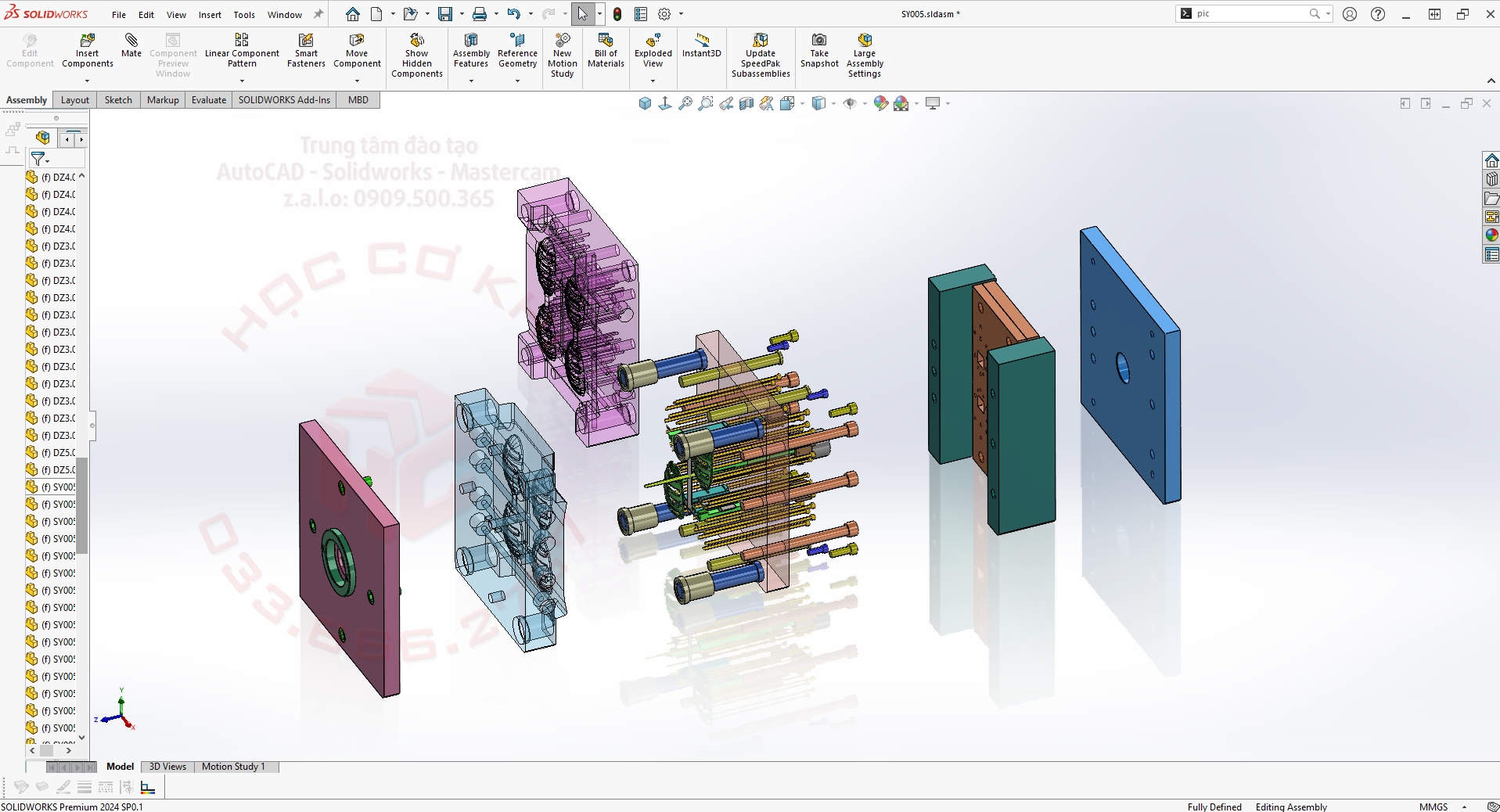Click the Insert Components tool
The width and height of the screenshot is (1500, 812).
88,51
